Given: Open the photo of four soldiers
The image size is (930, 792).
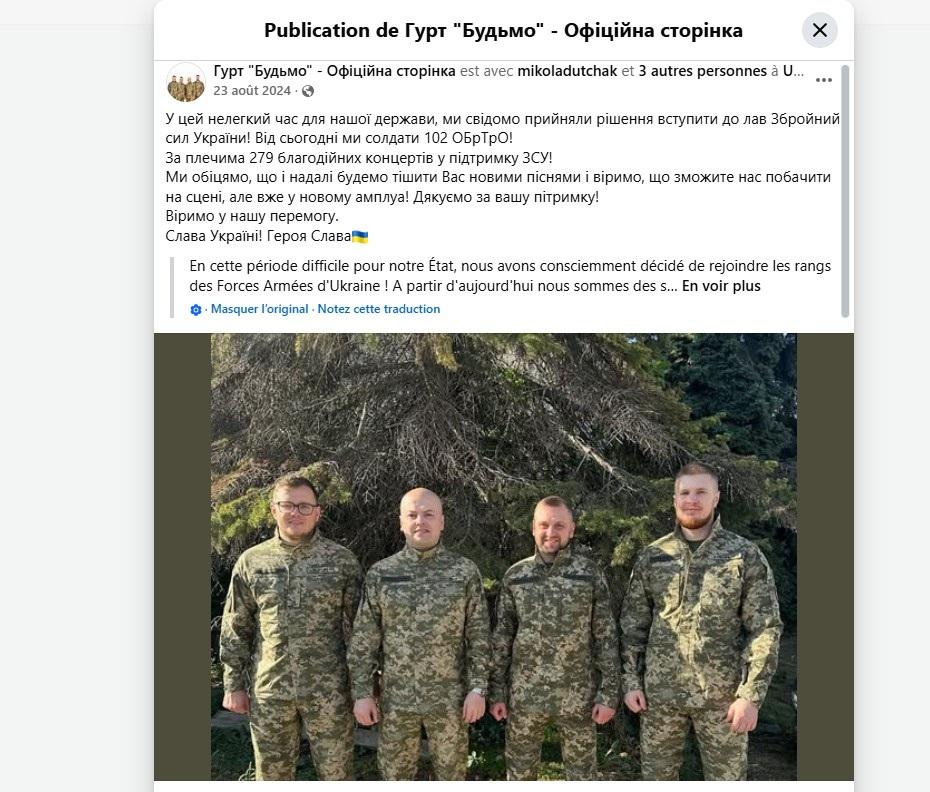Looking at the screenshot, I should pos(504,556).
